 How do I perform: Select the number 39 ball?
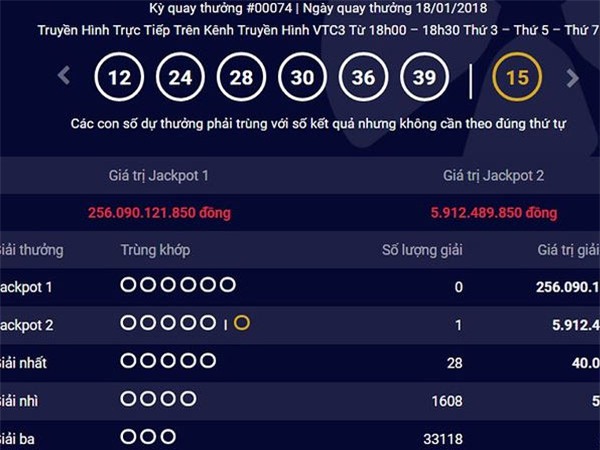tap(425, 77)
